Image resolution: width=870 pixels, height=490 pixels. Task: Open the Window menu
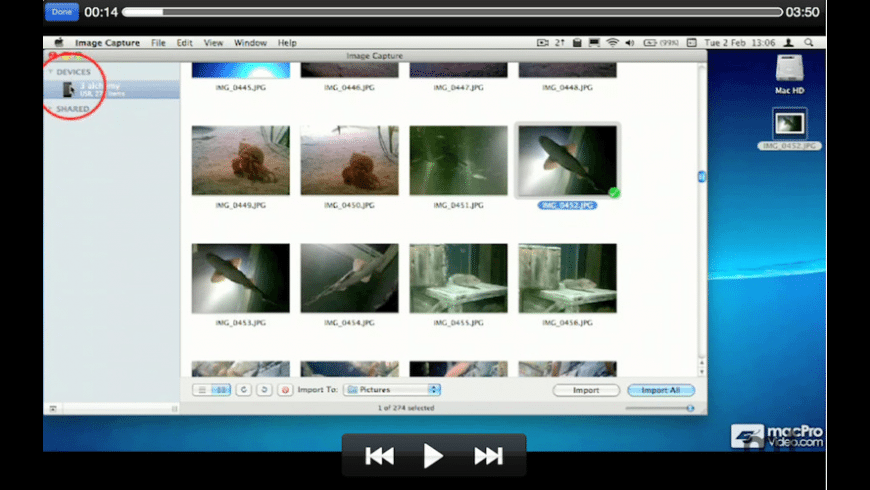pos(250,43)
